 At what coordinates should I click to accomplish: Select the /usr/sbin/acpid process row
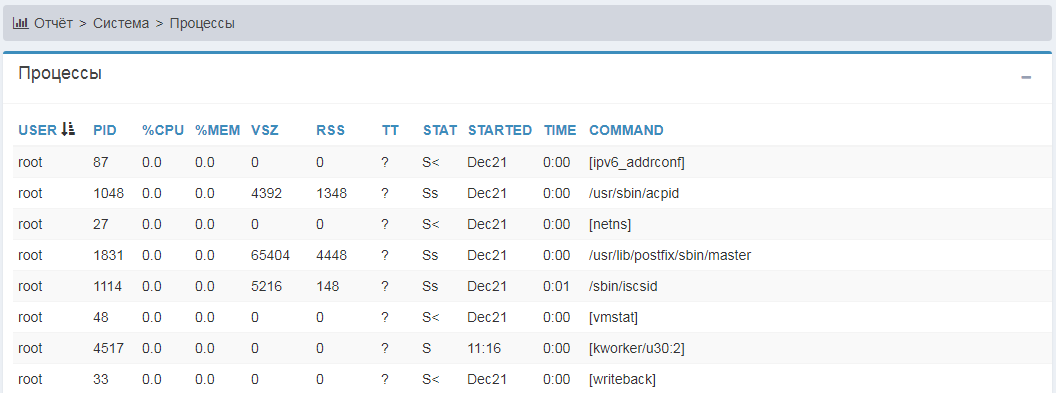point(528,193)
